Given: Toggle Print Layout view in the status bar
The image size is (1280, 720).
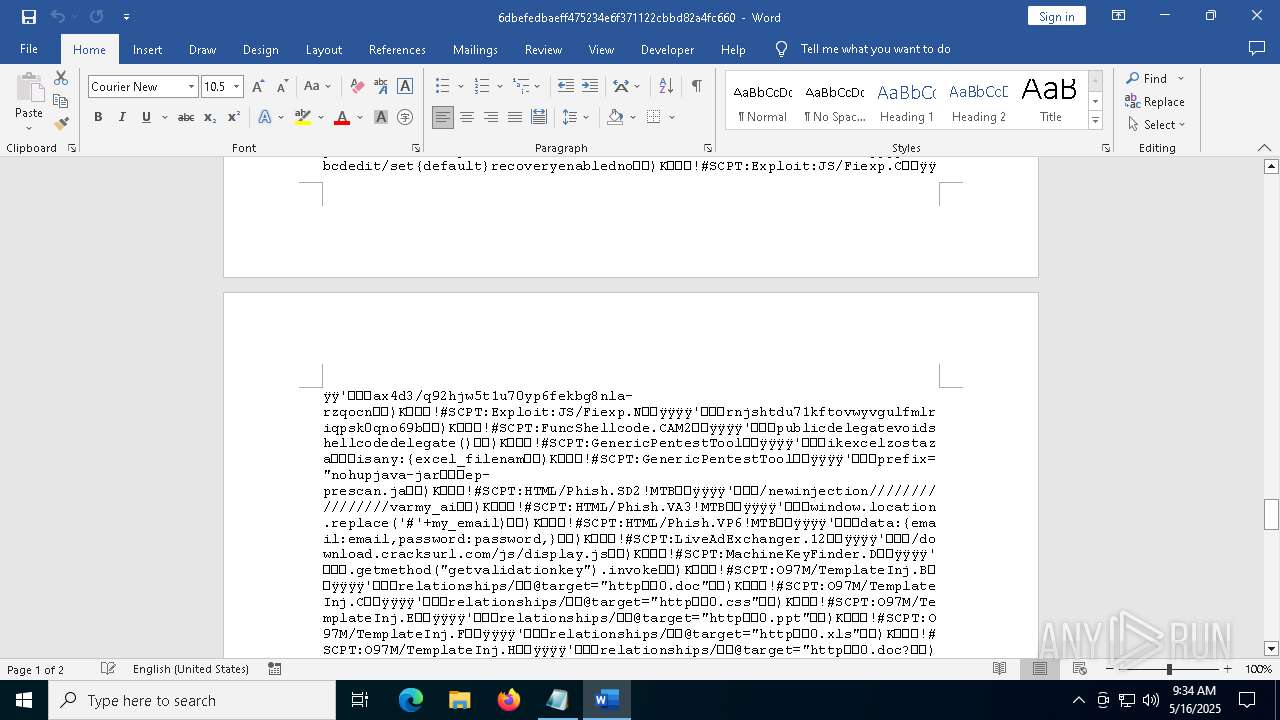Looking at the screenshot, I should click(x=1040, y=669).
